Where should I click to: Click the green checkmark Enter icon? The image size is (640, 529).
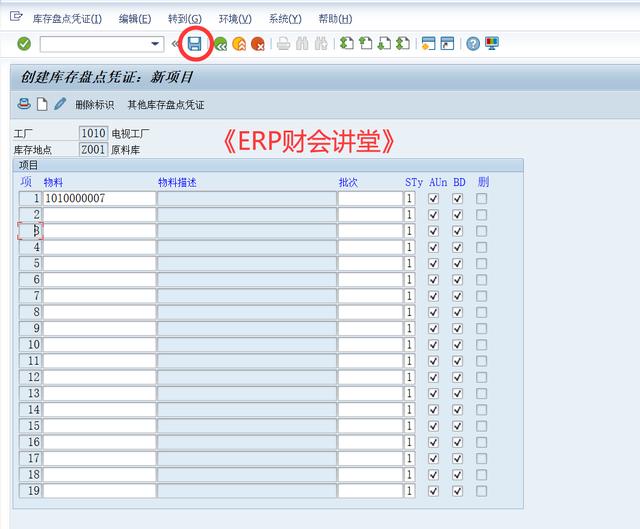(24, 43)
